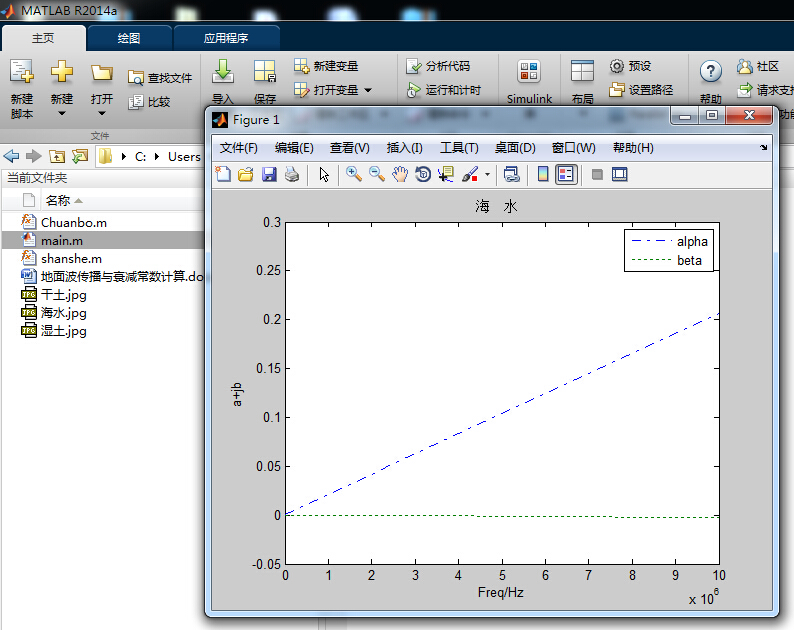Expand brush color dropdown arrow

click(x=487, y=175)
